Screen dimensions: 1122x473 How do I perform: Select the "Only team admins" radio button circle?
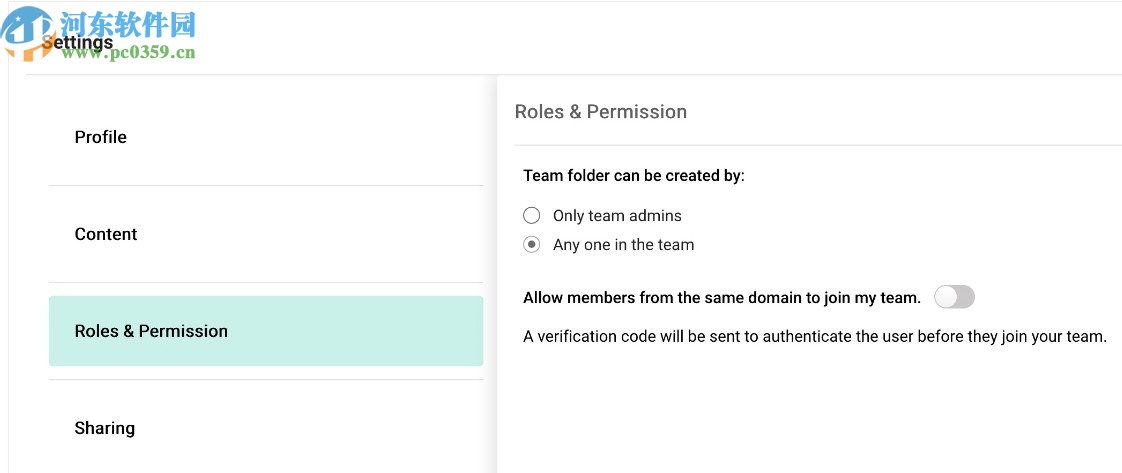point(532,215)
